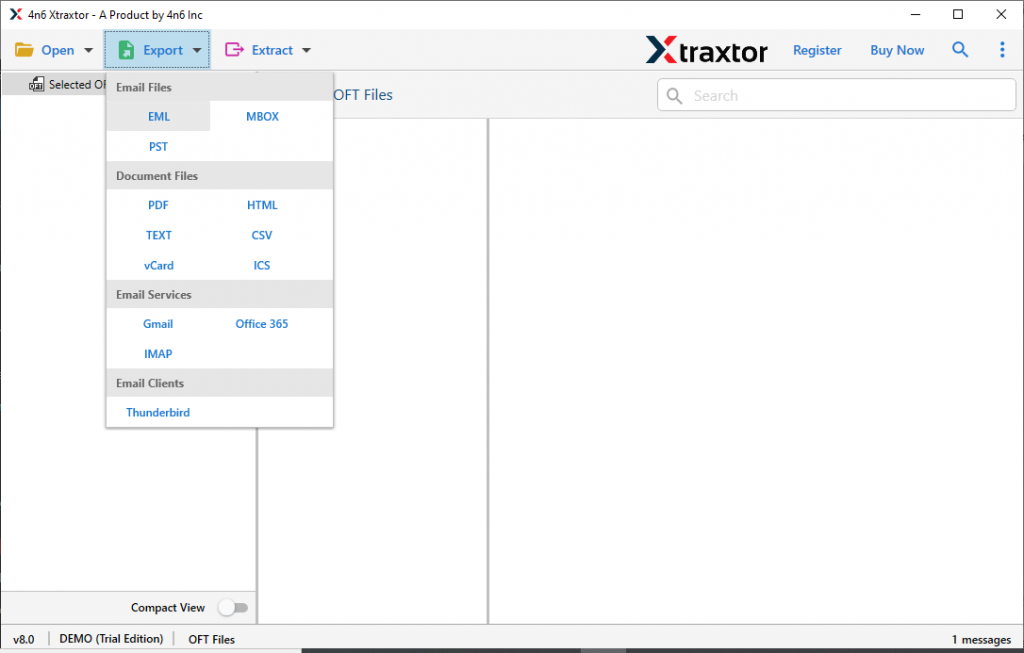Expand the Extract dropdown arrow
This screenshot has height=653, width=1024.
pyautogui.click(x=306, y=50)
